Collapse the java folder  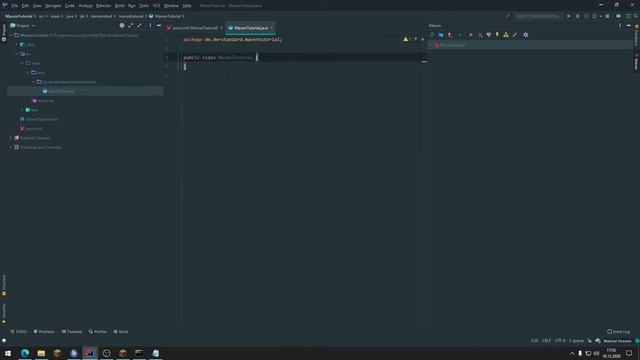tap(28, 73)
